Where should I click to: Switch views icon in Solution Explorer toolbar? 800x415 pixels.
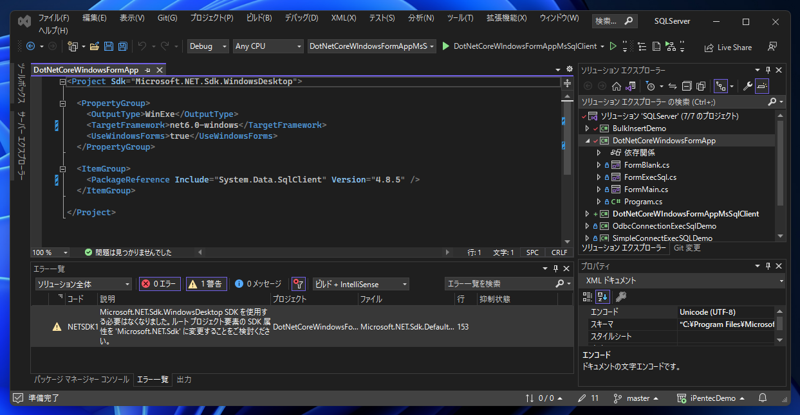pos(631,86)
